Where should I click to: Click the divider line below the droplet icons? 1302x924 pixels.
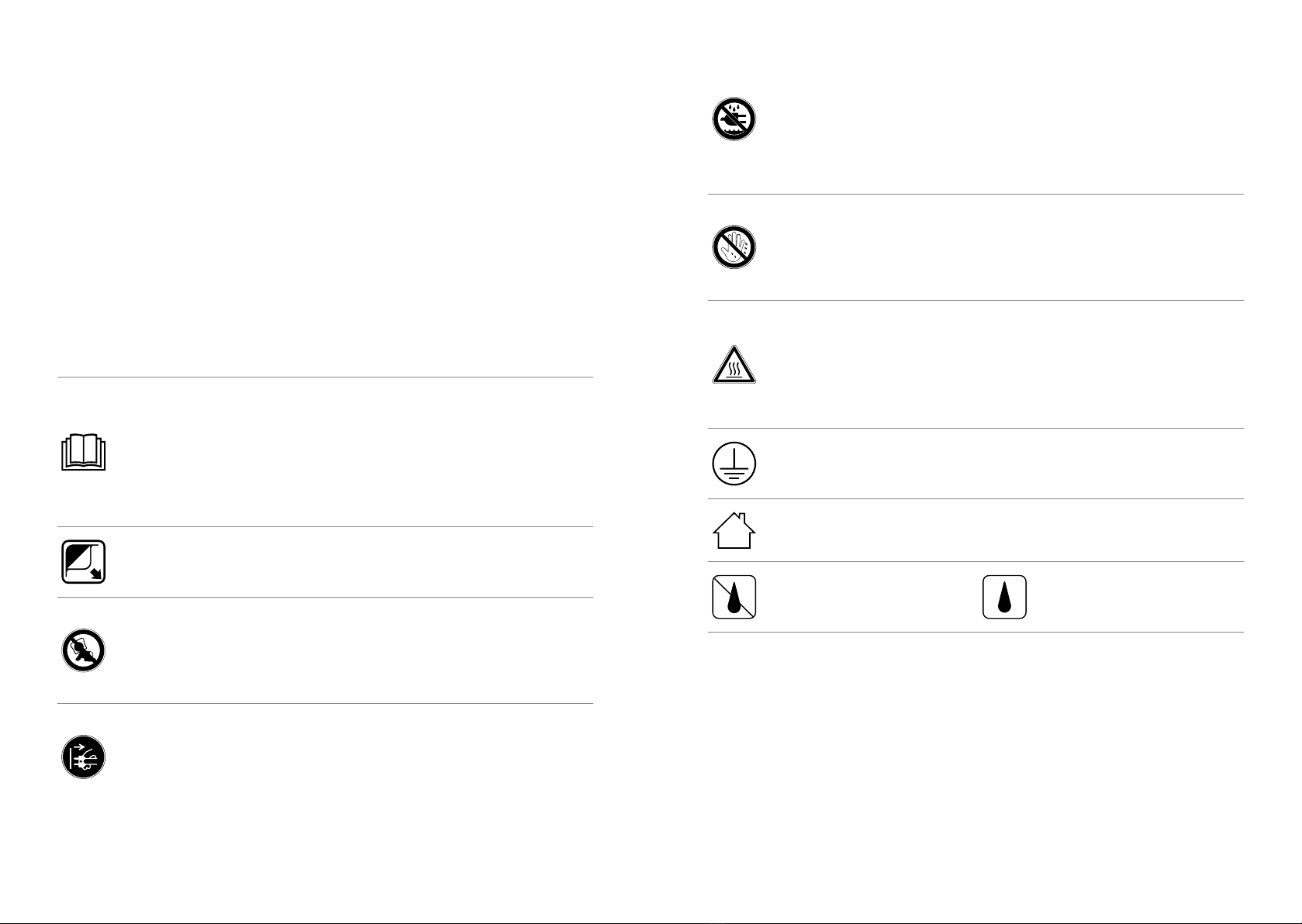click(x=976, y=632)
